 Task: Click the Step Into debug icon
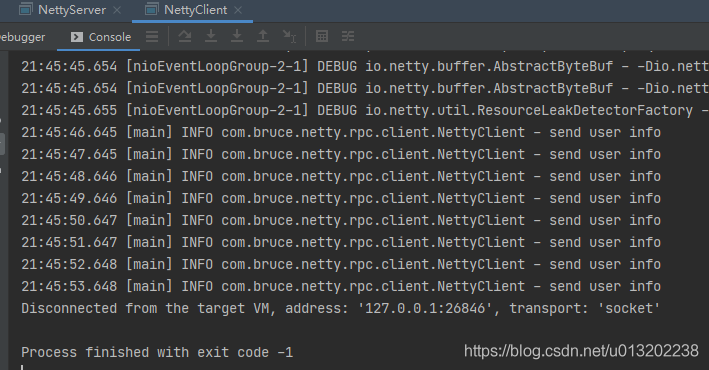(211, 37)
